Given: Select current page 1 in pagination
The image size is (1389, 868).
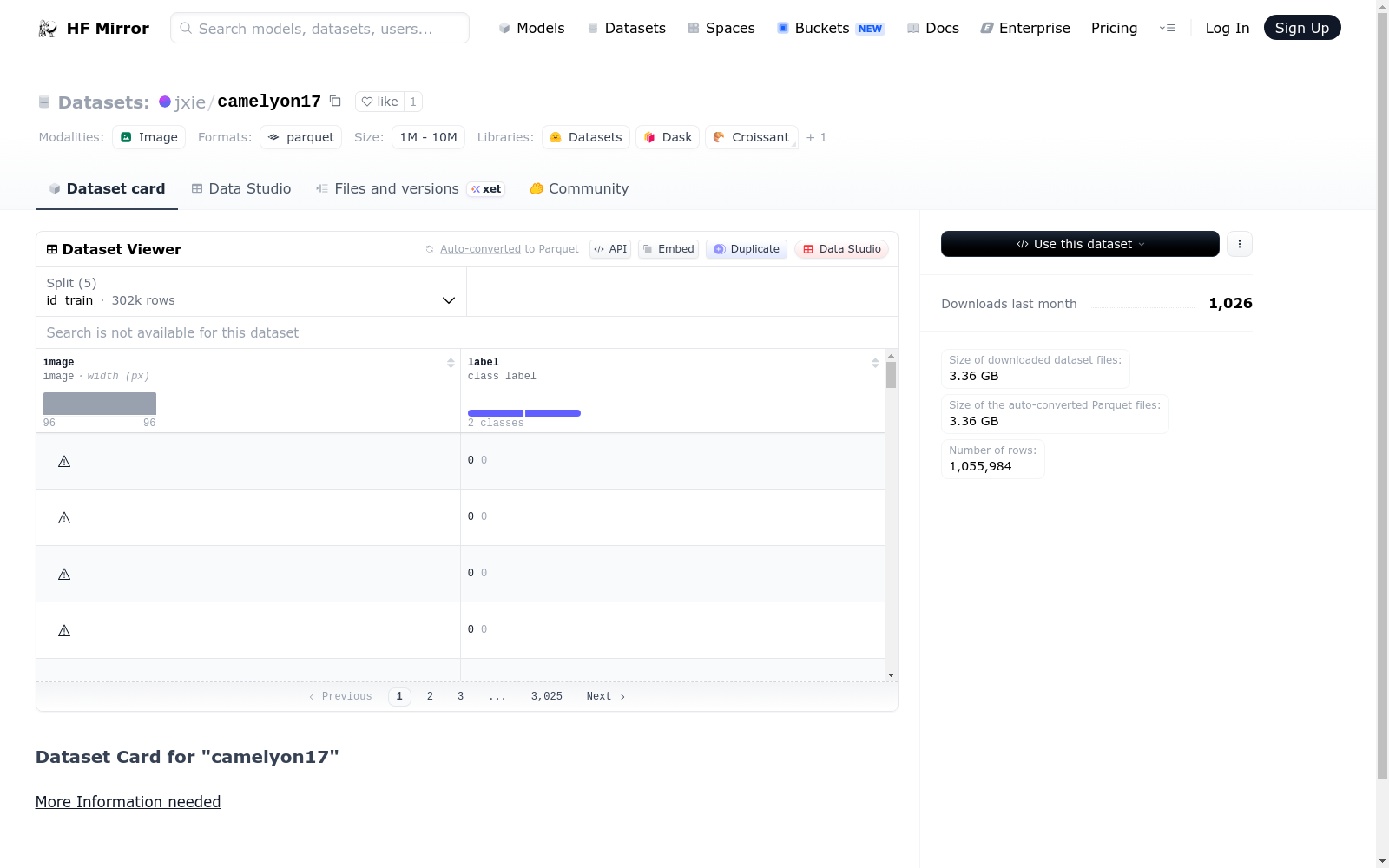Looking at the screenshot, I should 399,696.
